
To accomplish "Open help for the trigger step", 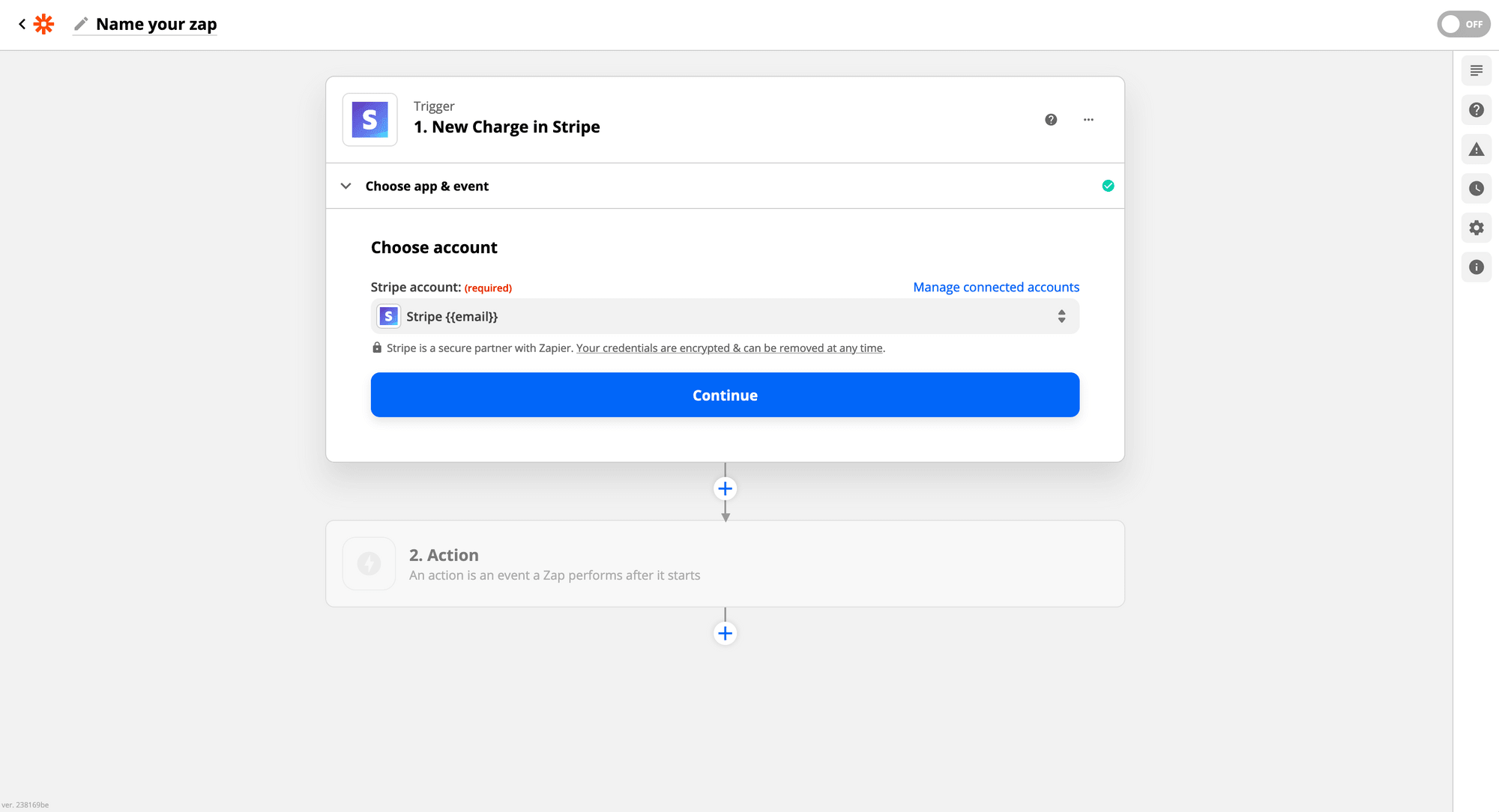I will click(1051, 120).
